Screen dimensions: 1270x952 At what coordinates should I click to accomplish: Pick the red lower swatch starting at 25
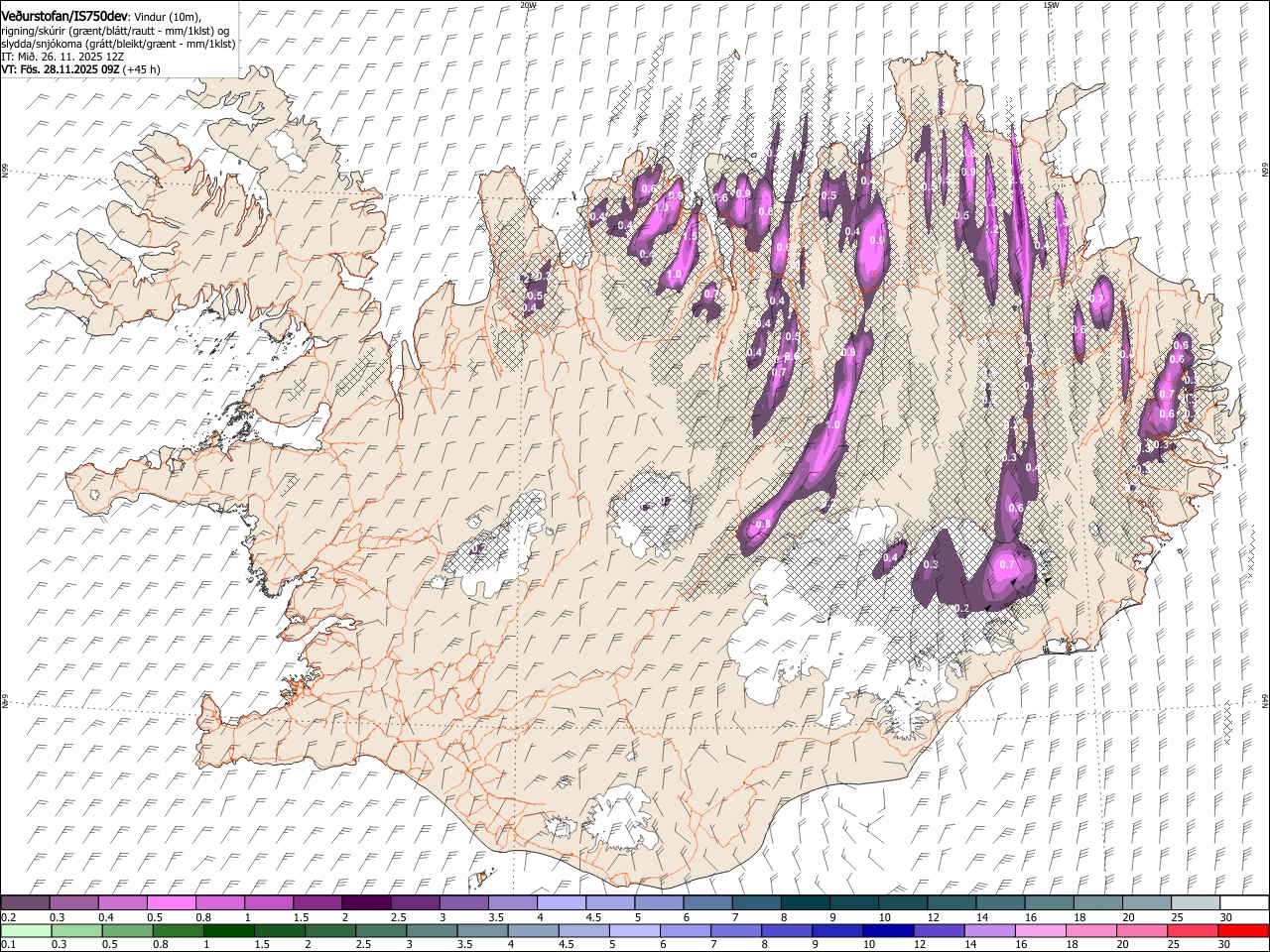(x=1191, y=930)
